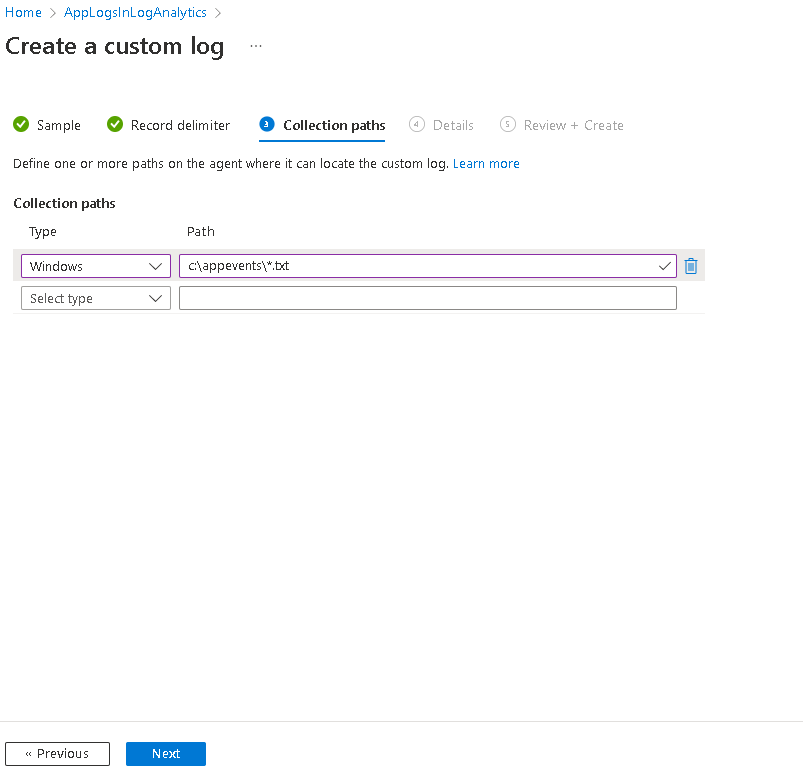The image size is (803, 777).
Task: Go to AppLogsInLogAnalytics breadcrumb
Action: (142, 13)
